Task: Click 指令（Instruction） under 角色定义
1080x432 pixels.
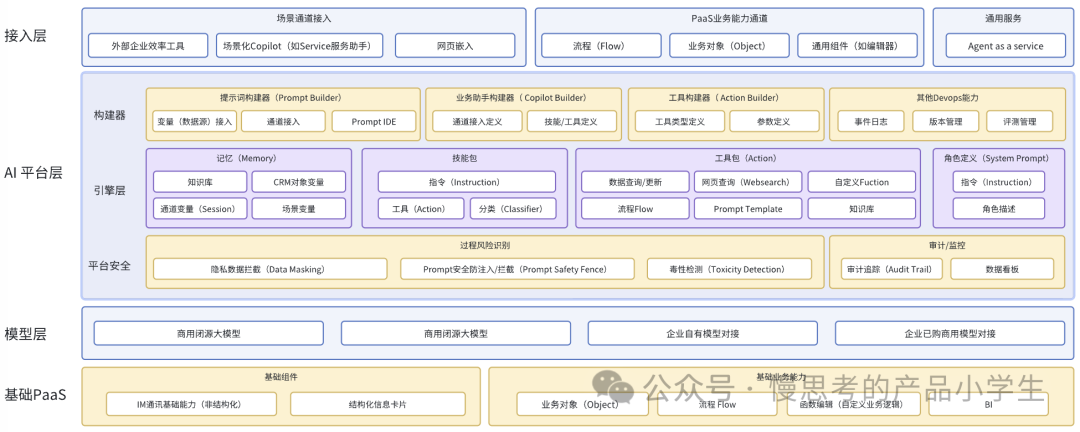Action: pyautogui.click(x=999, y=183)
